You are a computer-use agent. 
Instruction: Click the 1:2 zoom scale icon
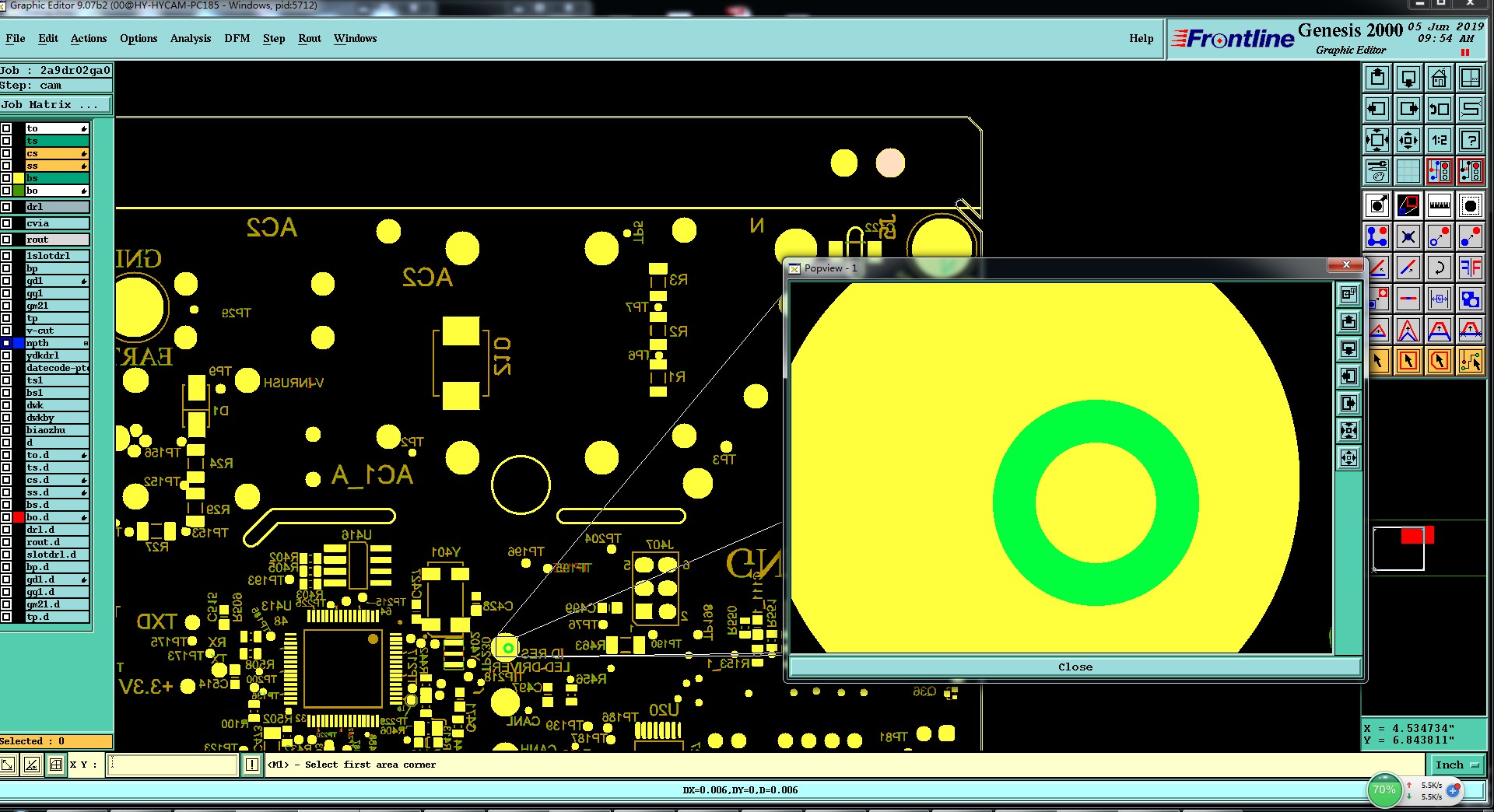click(x=1440, y=140)
